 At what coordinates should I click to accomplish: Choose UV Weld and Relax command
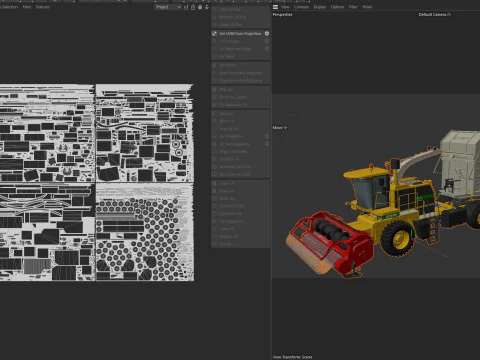point(237,49)
